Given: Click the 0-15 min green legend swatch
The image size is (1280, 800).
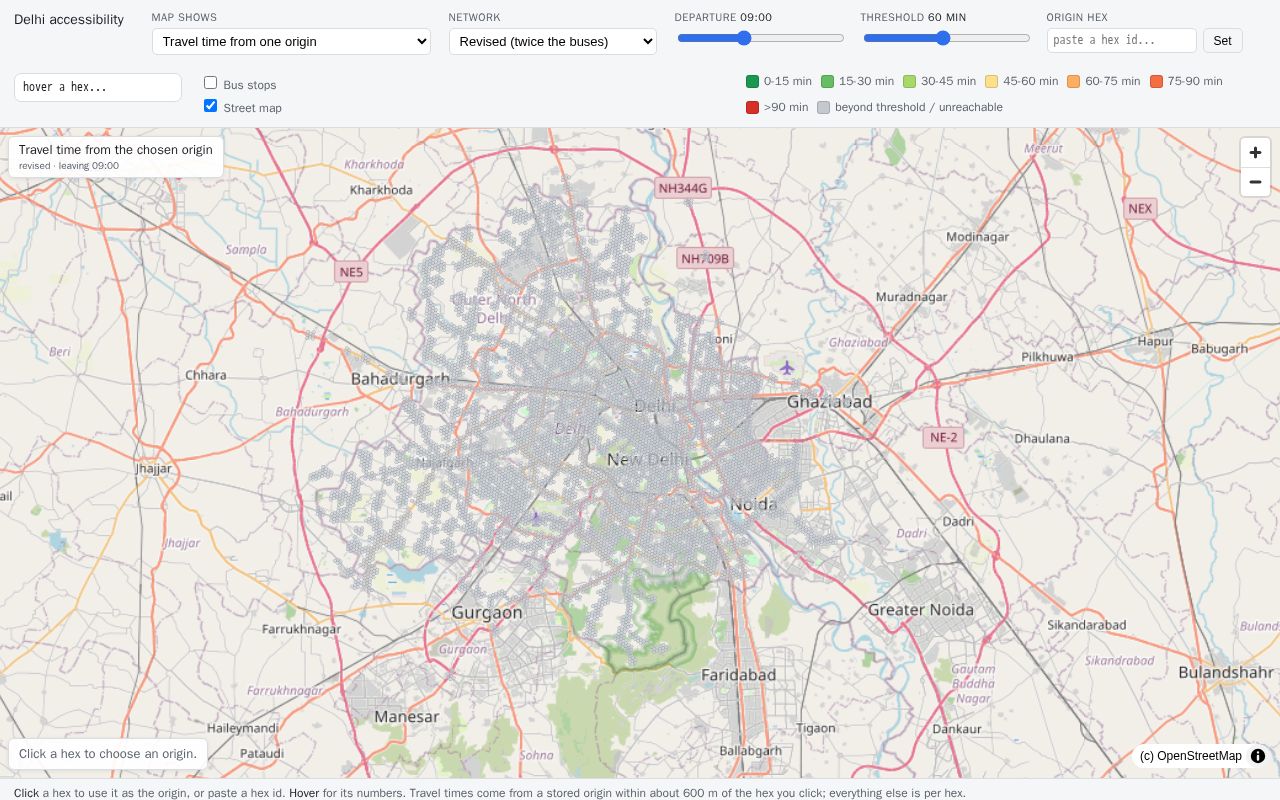Looking at the screenshot, I should (x=753, y=81).
